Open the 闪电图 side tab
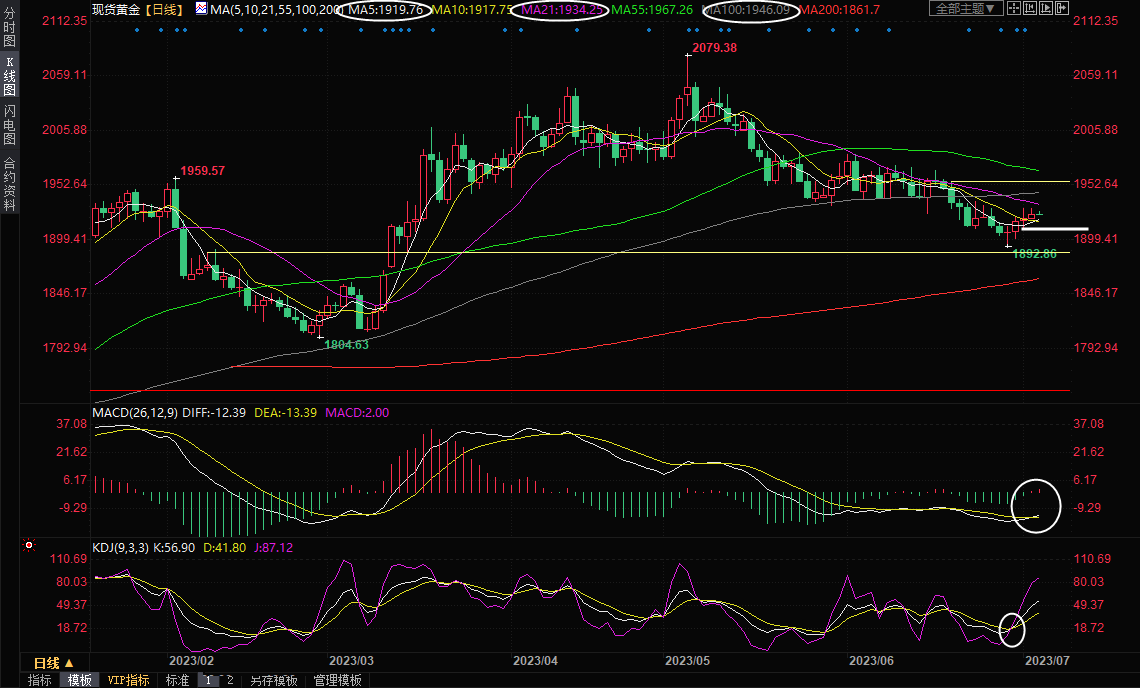 [9, 125]
